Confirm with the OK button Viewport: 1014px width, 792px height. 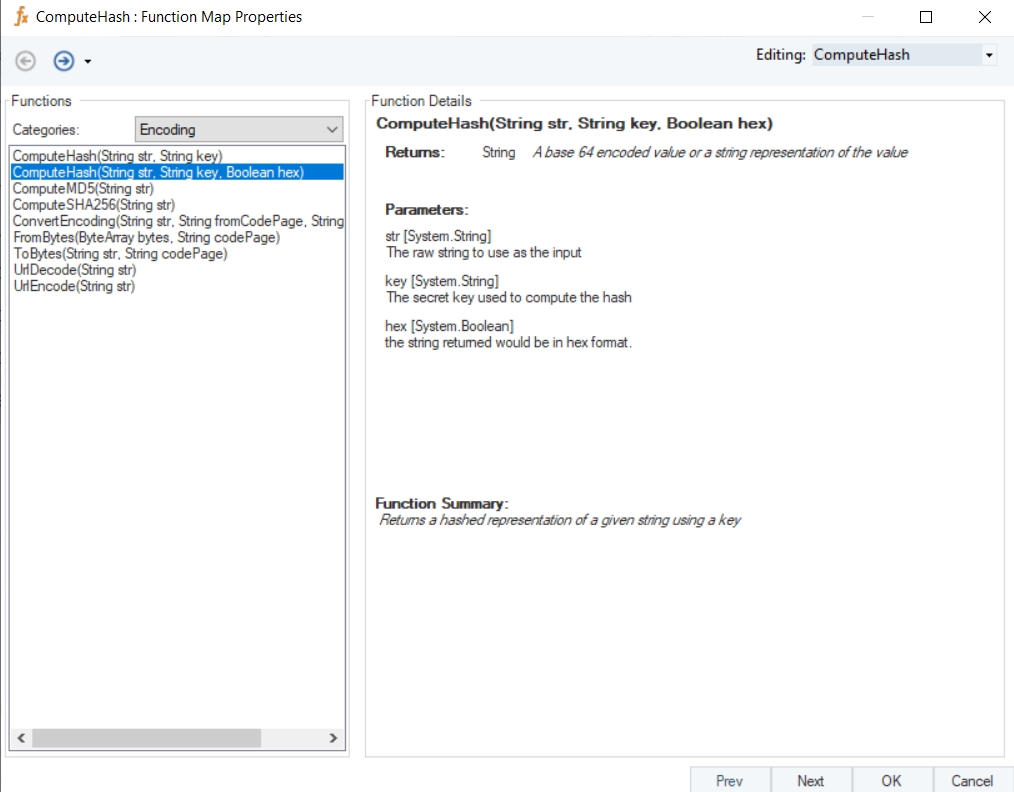(x=891, y=780)
